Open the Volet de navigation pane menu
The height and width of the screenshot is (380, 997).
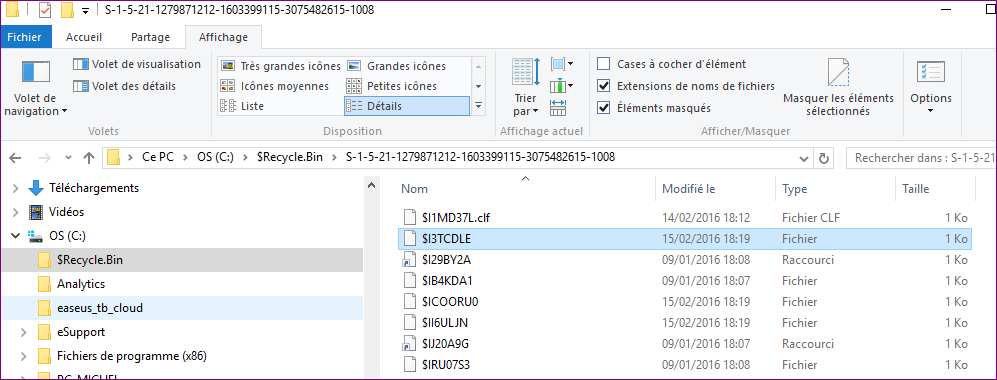point(35,88)
